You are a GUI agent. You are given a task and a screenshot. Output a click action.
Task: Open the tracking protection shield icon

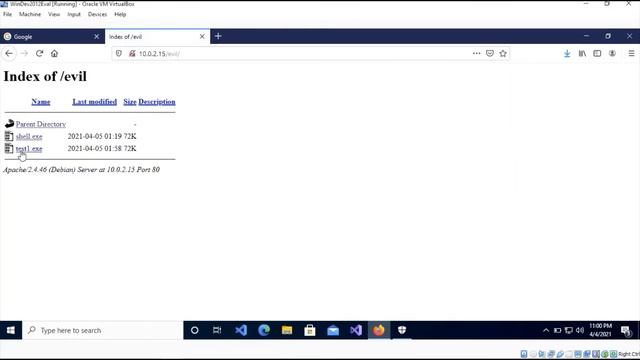pyautogui.click(x=119, y=53)
